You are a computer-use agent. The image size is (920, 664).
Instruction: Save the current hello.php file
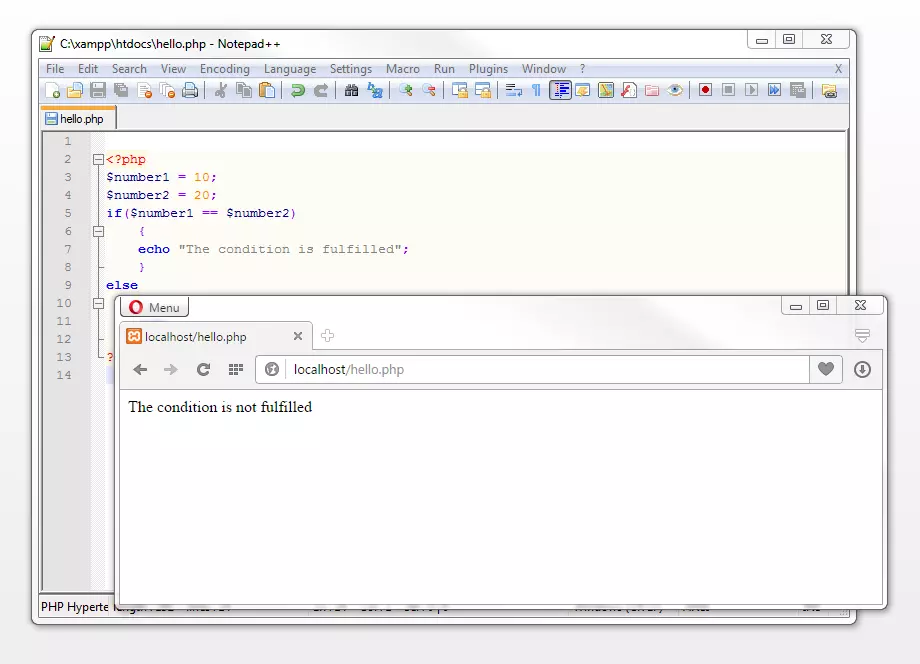[95, 90]
